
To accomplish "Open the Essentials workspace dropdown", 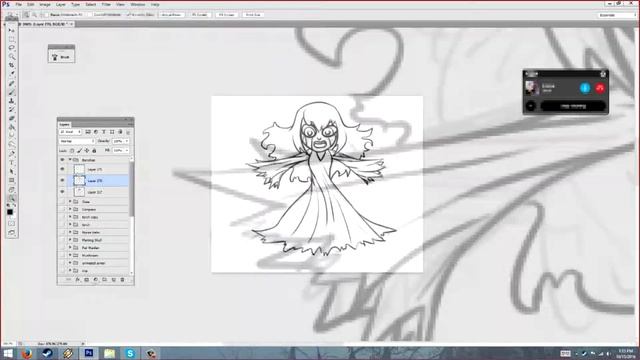I will 617,15.
